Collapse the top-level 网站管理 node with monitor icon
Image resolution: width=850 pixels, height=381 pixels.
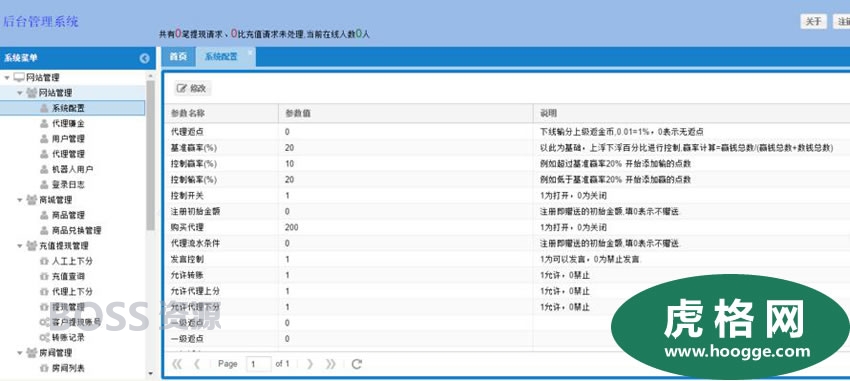coord(7,78)
